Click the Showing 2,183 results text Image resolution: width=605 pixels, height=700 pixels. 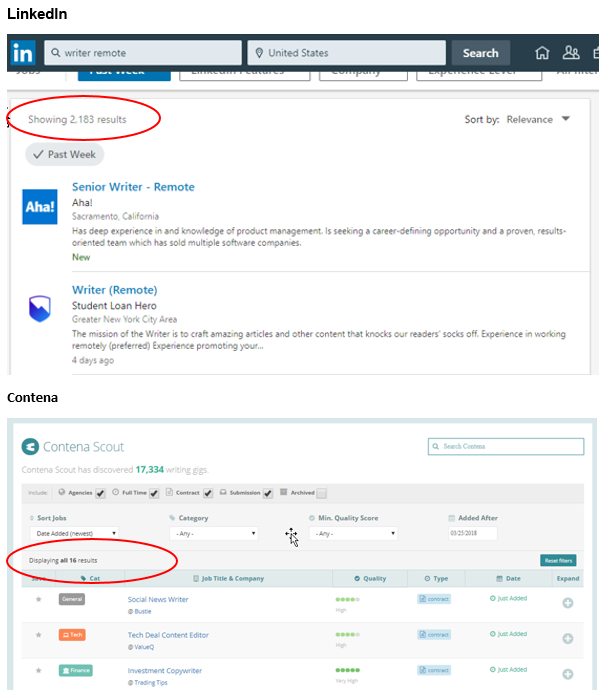[77, 119]
